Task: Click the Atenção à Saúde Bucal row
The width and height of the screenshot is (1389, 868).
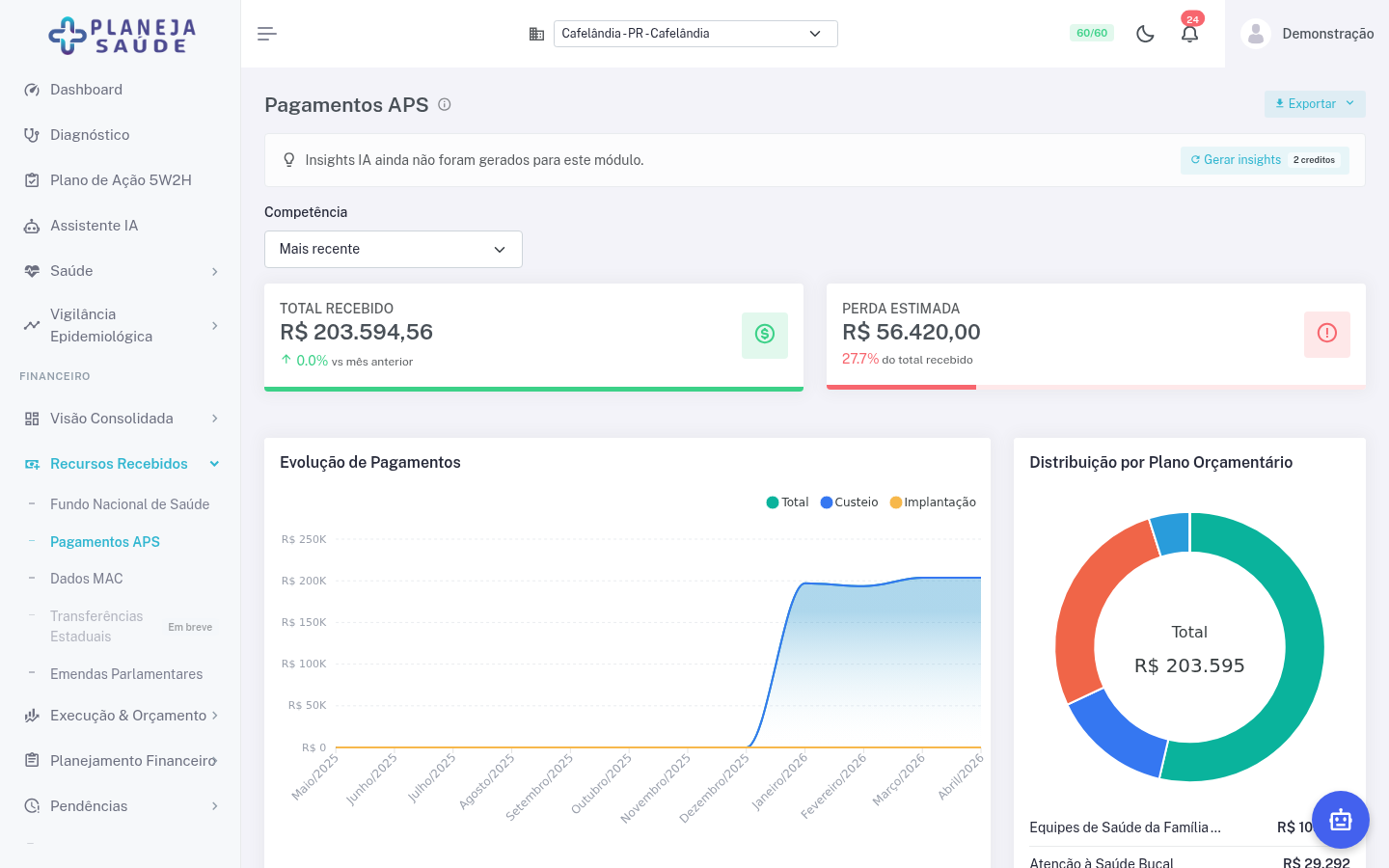Action: click(1189, 861)
